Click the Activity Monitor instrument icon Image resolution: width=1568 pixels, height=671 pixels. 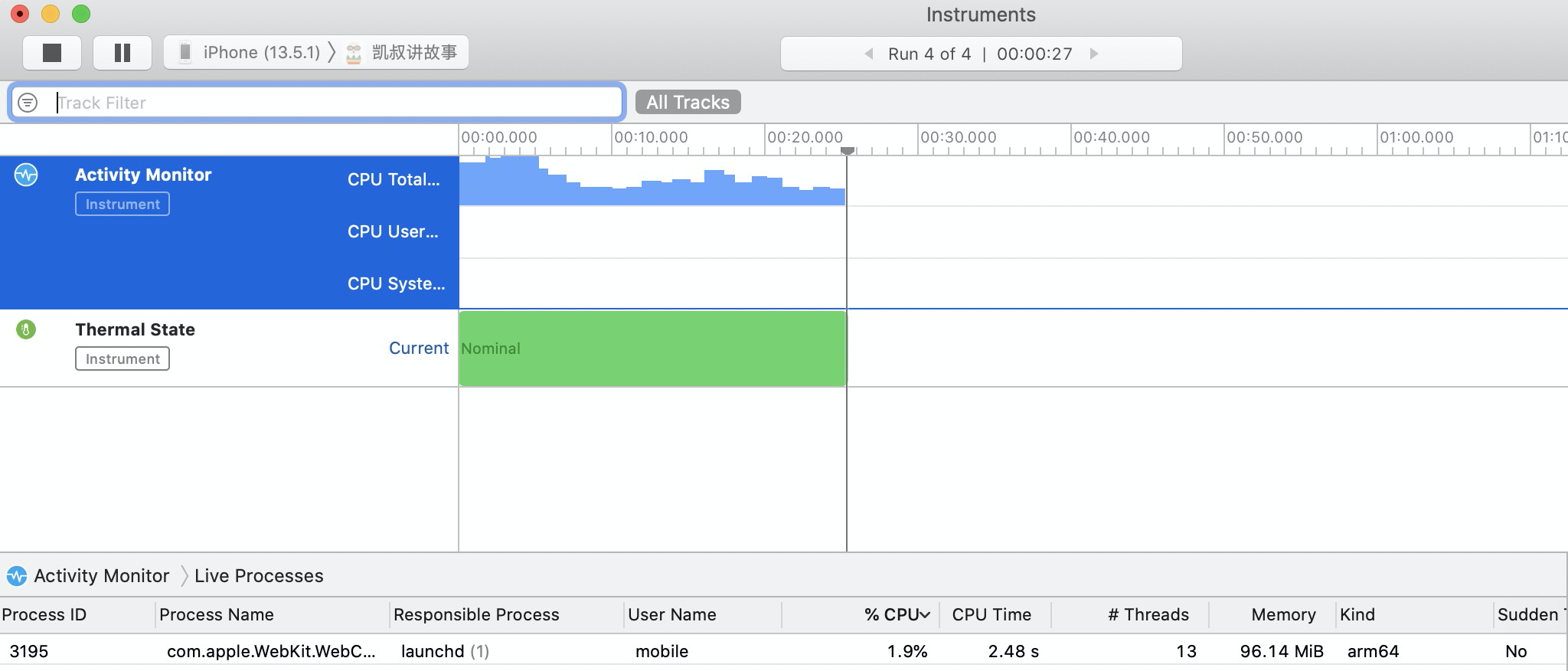26,175
